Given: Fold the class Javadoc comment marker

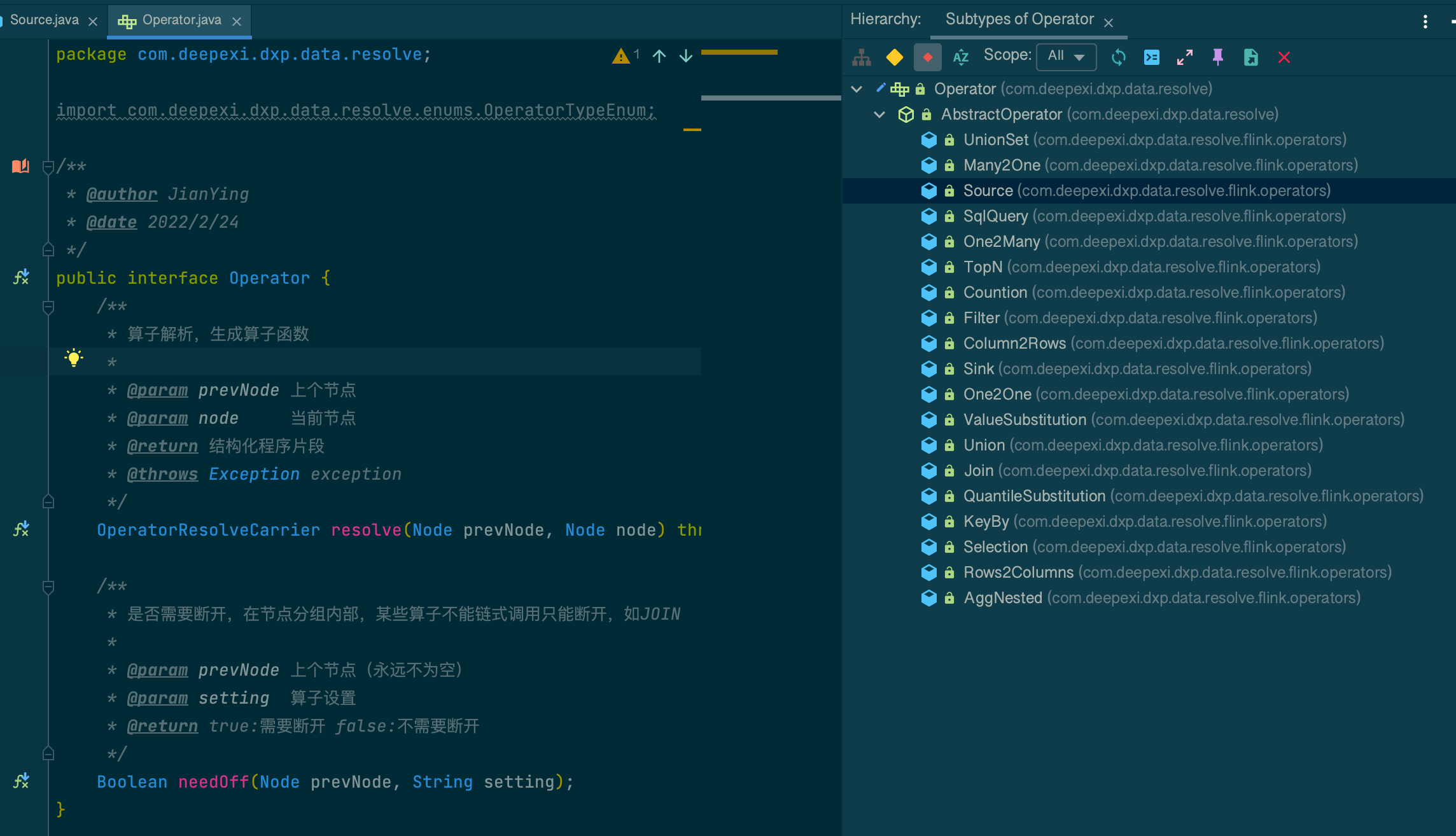Looking at the screenshot, I should click(48, 167).
